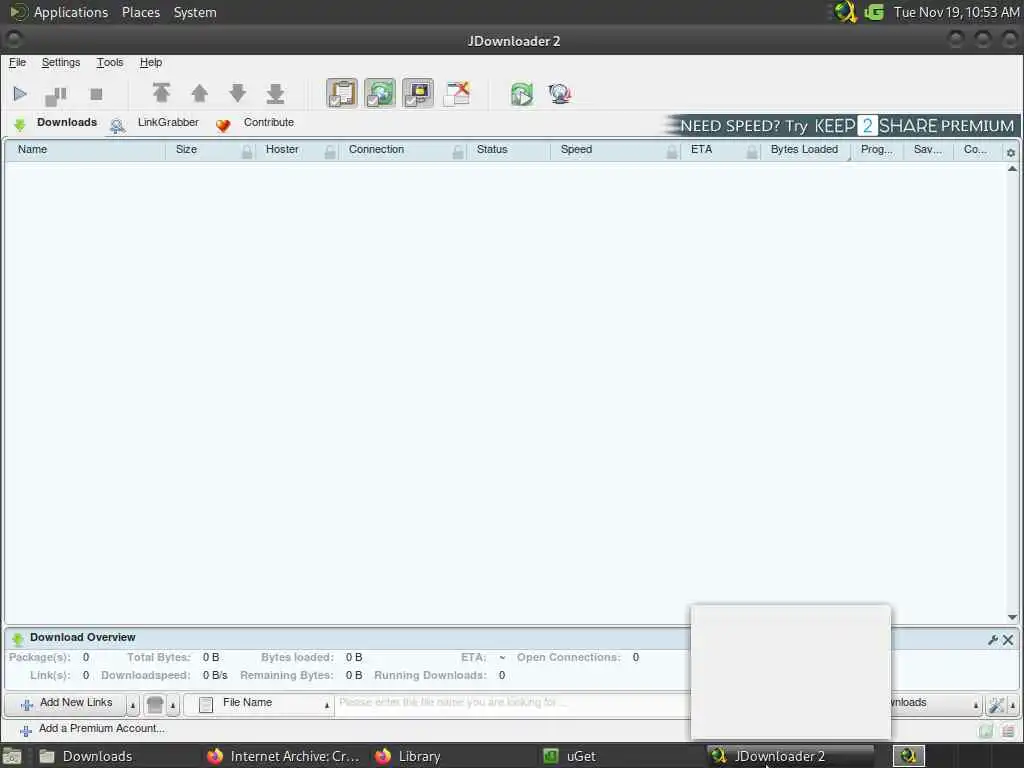
Task: Toggle lock on the Connection column
Action: [458, 152]
